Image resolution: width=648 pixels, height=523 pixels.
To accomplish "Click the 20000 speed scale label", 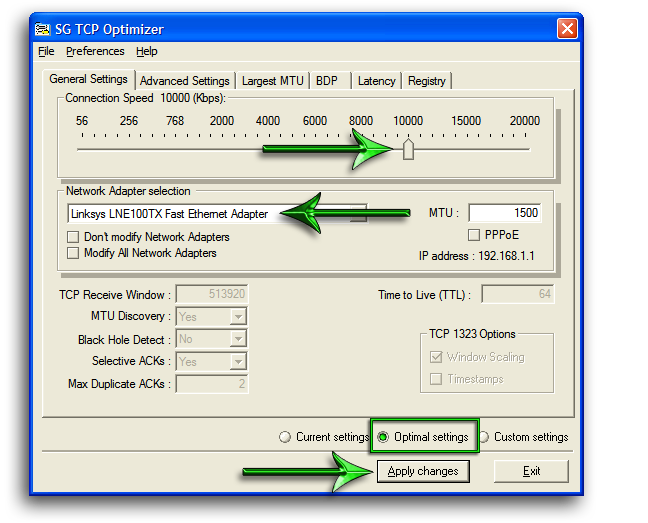I will (x=525, y=121).
